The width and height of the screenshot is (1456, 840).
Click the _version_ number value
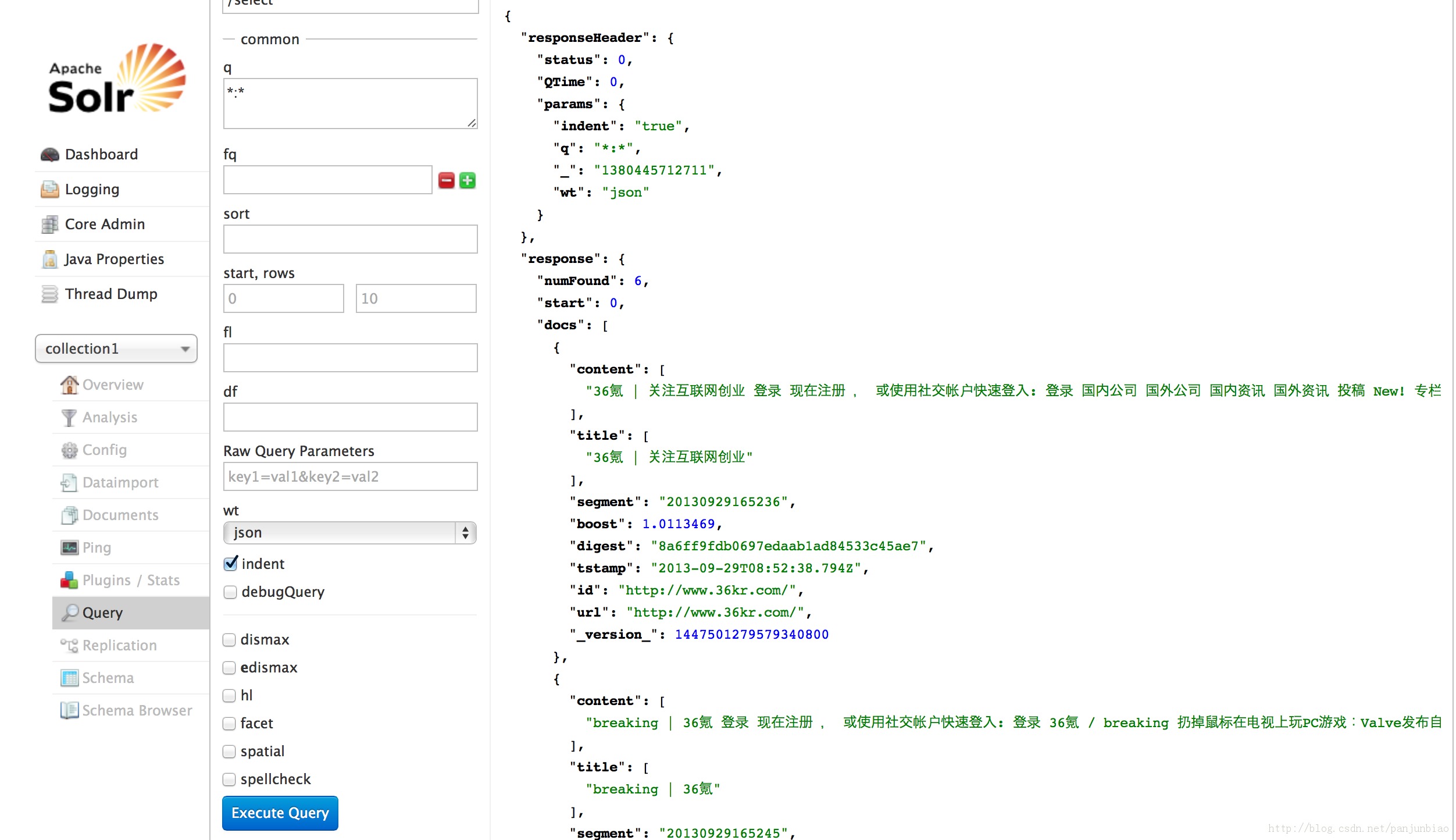point(752,635)
